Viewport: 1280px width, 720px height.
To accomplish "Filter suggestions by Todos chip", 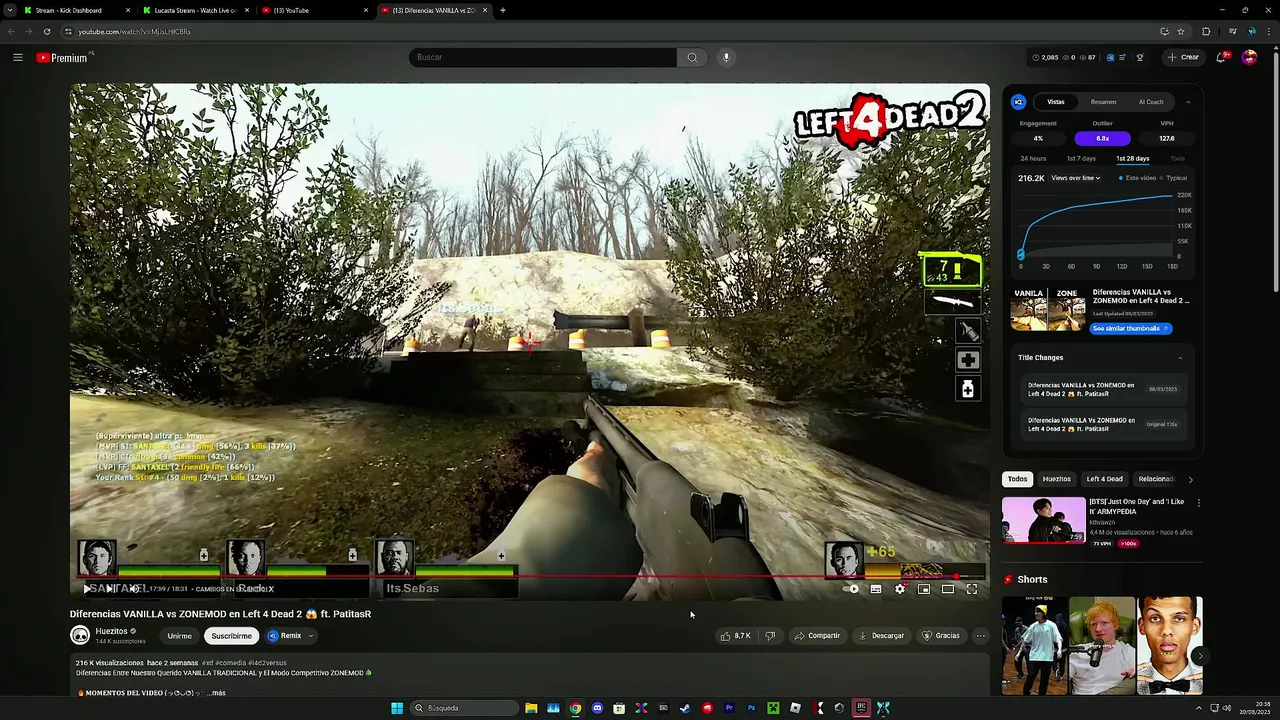I will pyautogui.click(x=1017, y=479).
